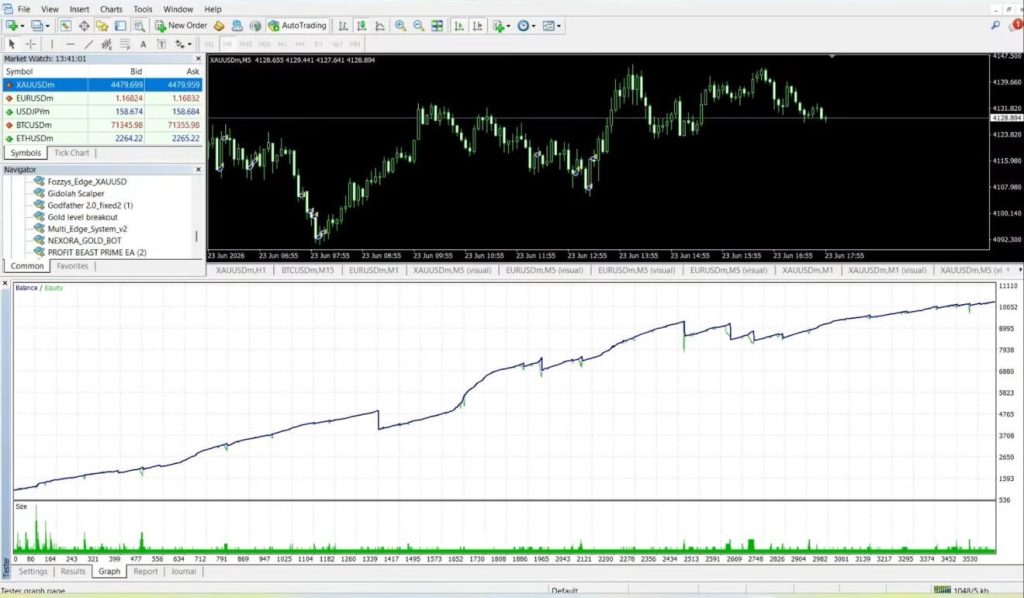Switch chart to candlesticks mode
This screenshot has width=1024, height=598.
(361, 25)
